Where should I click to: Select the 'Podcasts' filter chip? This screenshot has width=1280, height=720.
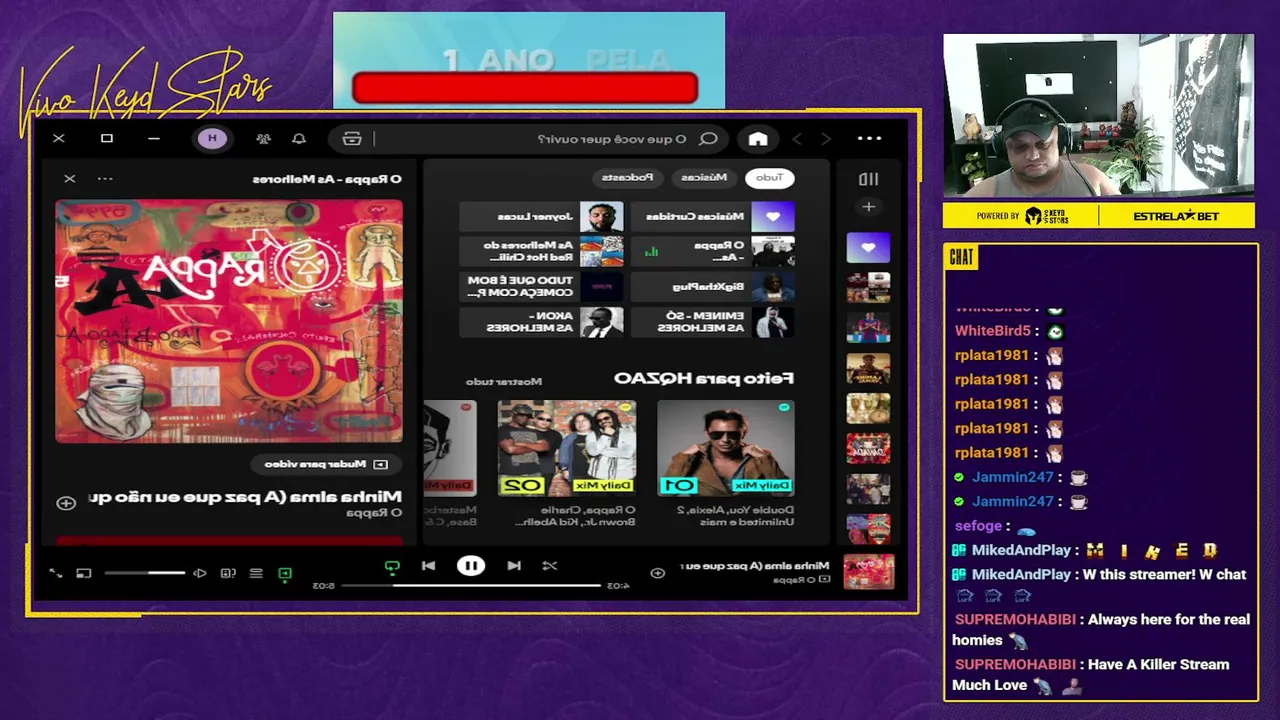click(x=627, y=178)
